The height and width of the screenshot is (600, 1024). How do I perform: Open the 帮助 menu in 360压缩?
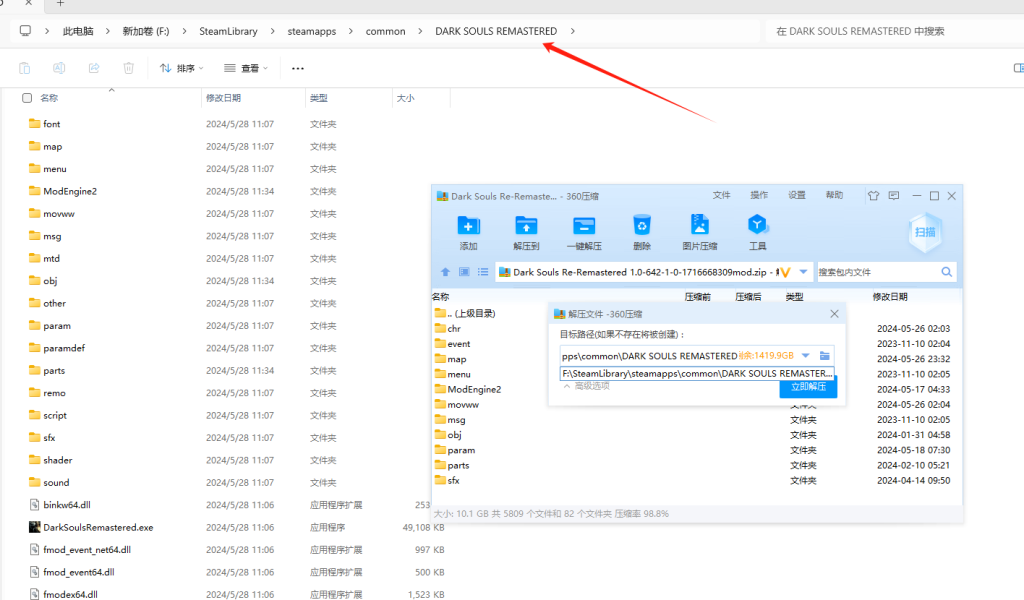[834, 195]
